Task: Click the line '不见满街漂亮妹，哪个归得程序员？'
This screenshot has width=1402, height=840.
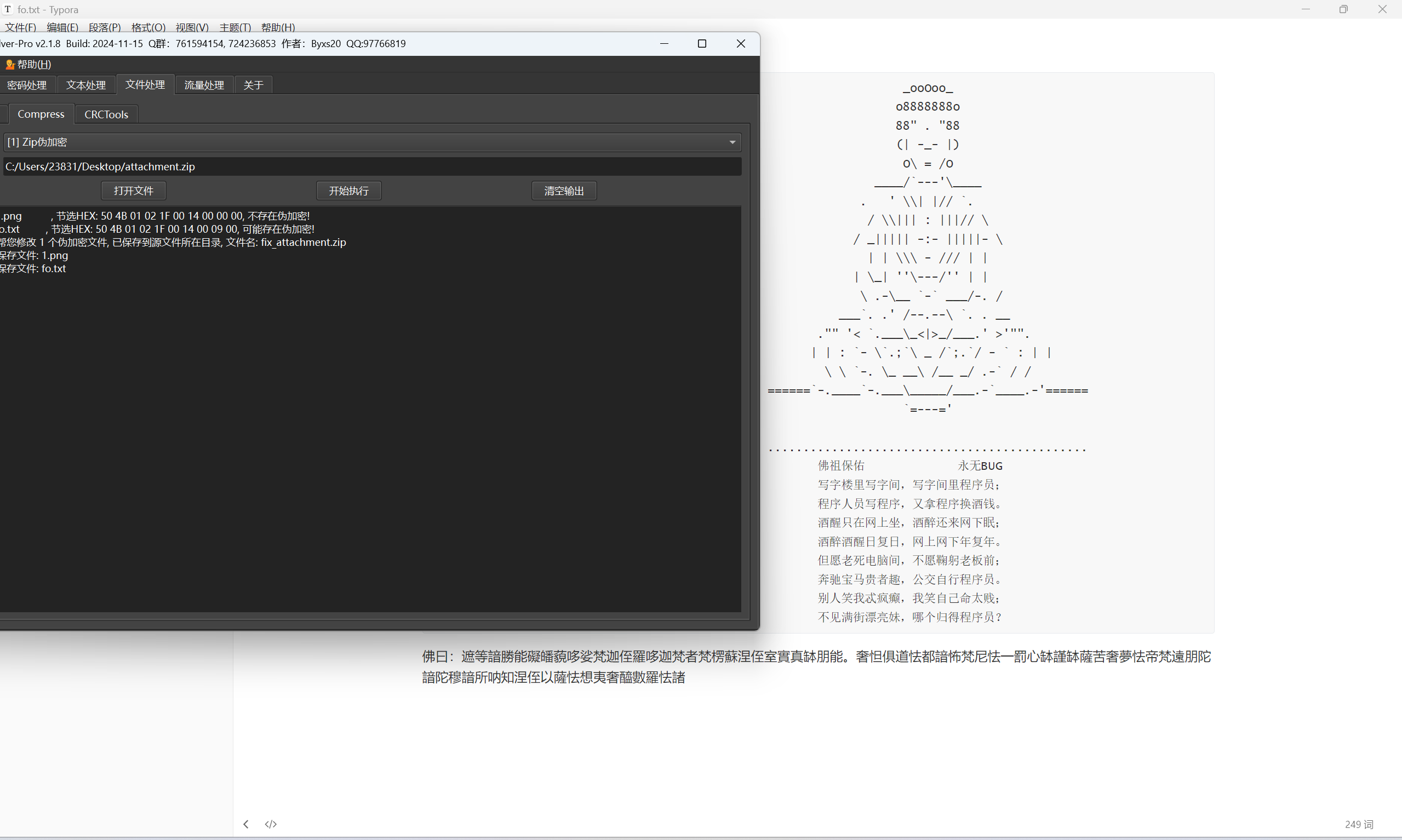Action: pyautogui.click(x=910, y=617)
